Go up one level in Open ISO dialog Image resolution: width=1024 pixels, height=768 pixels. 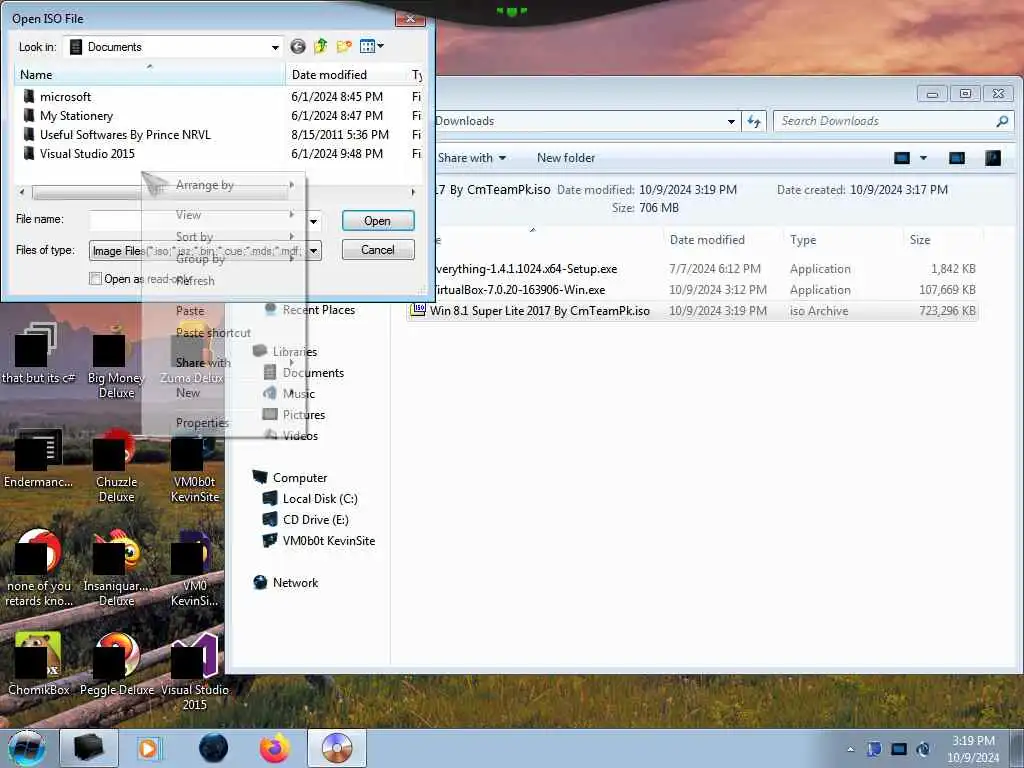point(320,46)
